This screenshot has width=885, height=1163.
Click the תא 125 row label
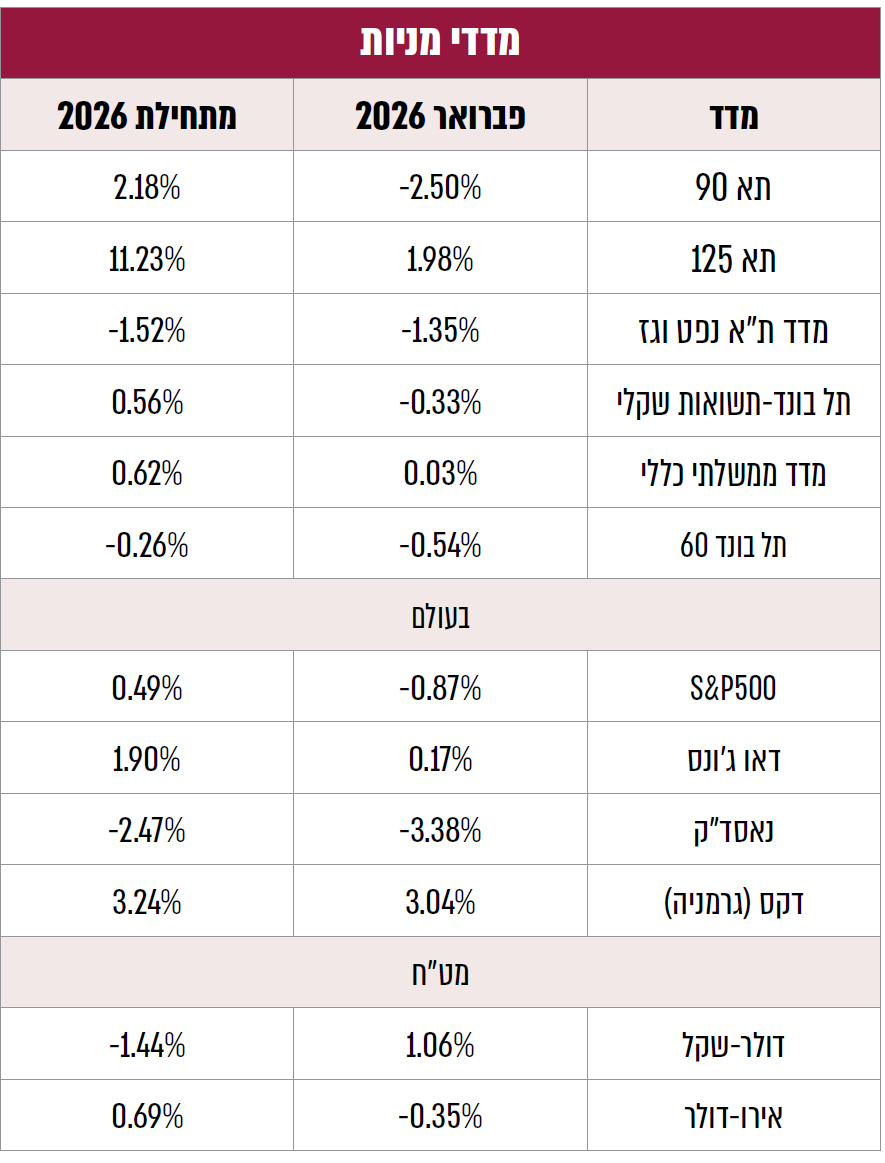pyautogui.click(x=734, y=260)
